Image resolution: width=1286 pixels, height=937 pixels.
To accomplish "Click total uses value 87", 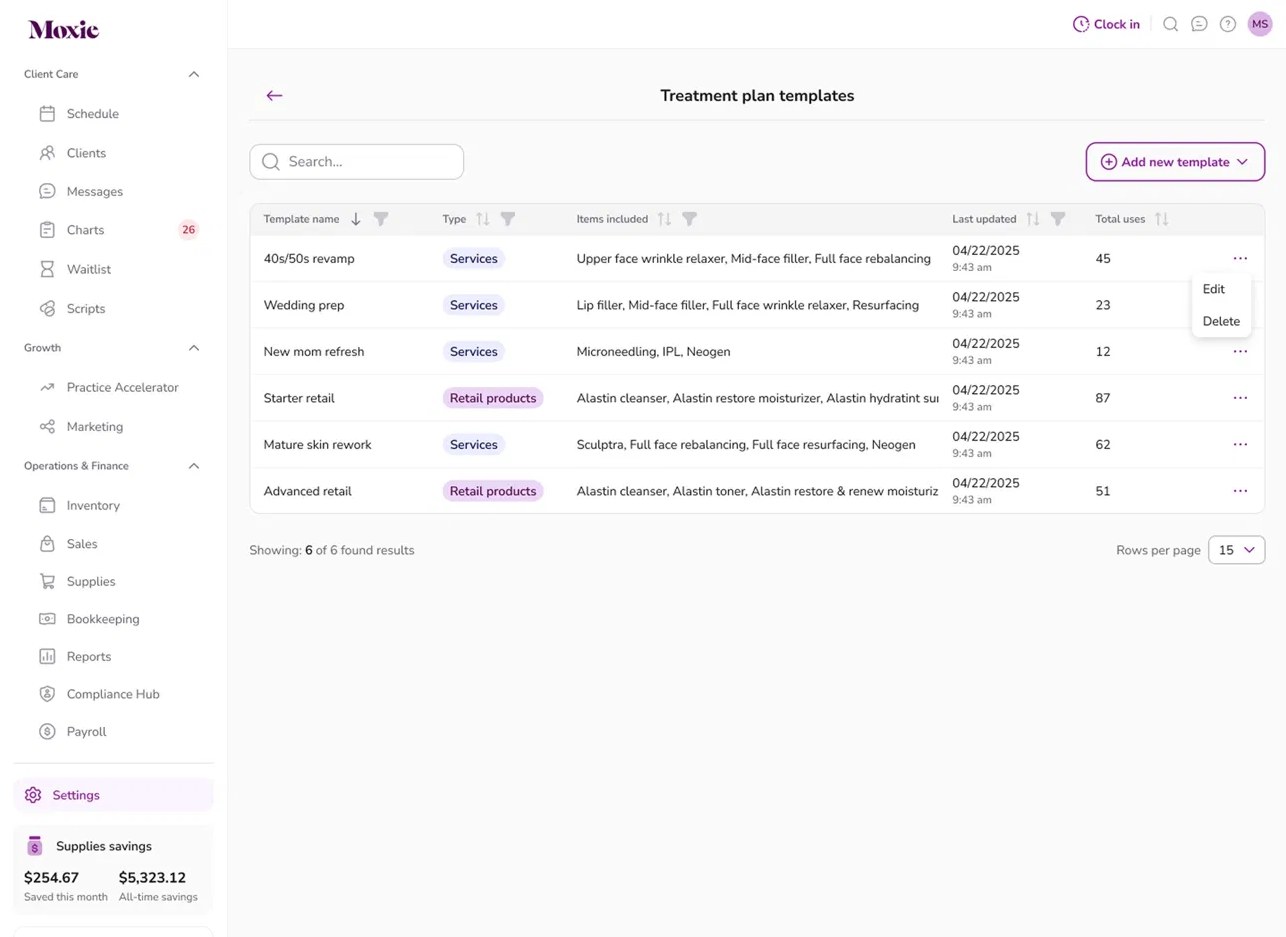I will click(1103, 398).
